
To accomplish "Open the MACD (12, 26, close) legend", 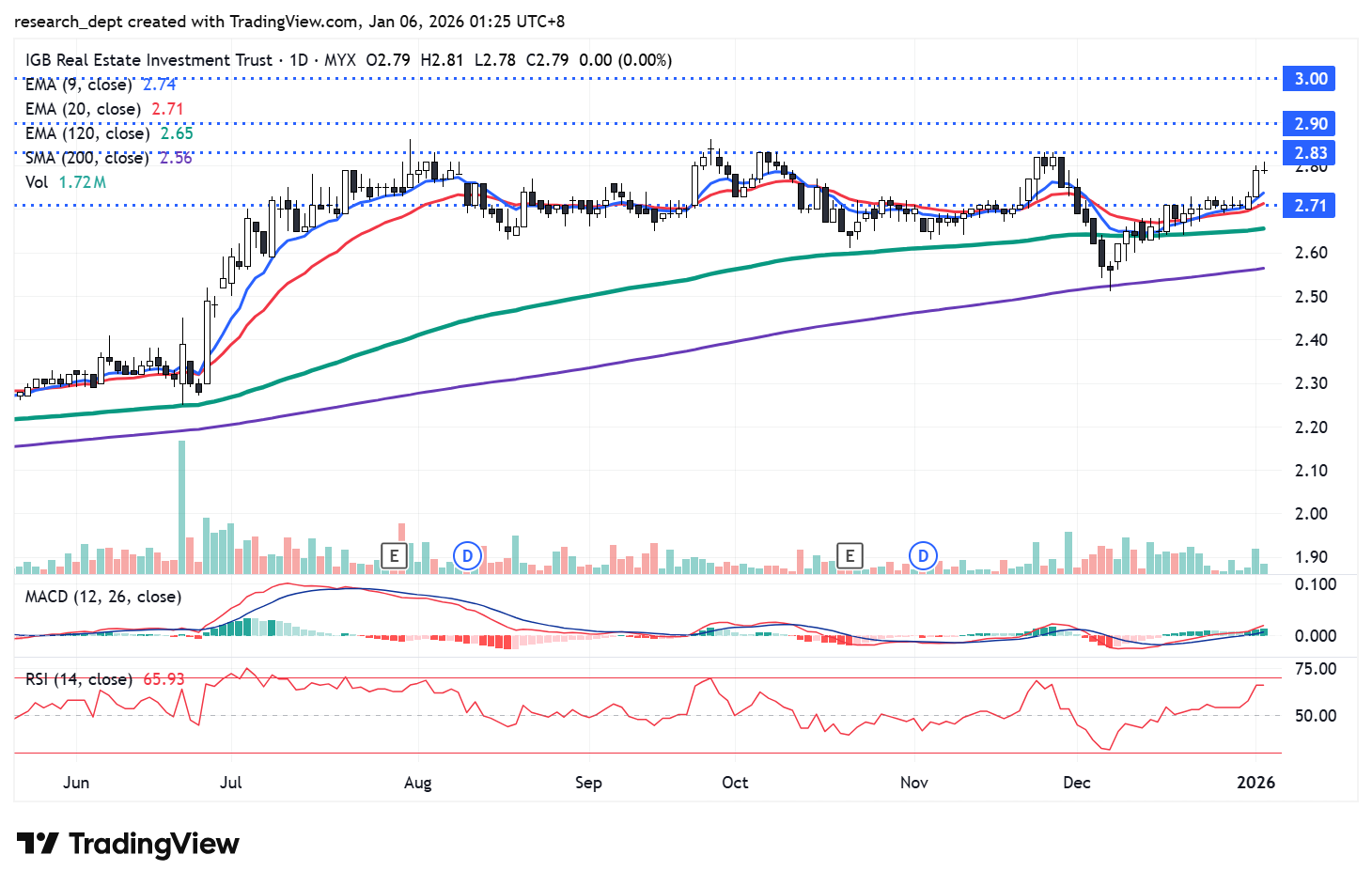I will coord(103,597).
